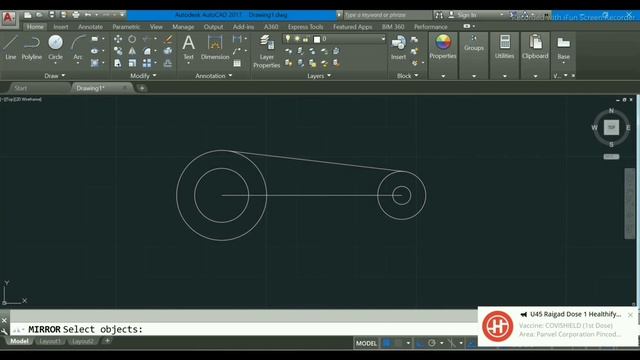This screenshot has width=640, height=360.
Task: Click the Copy tool in Modify panel
Action: point(118,51)
